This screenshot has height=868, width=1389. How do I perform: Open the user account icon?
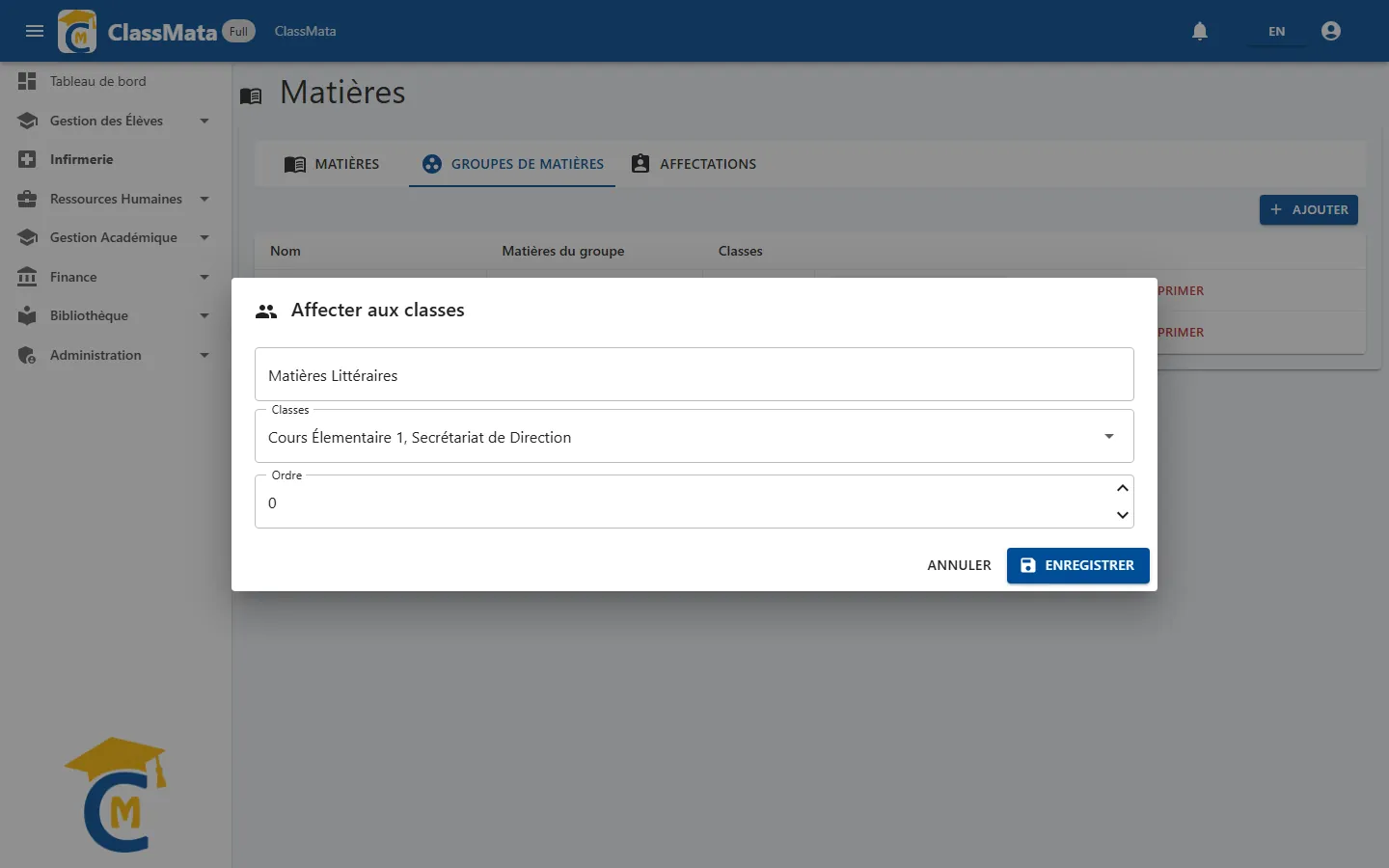[x=1331, y=31]
